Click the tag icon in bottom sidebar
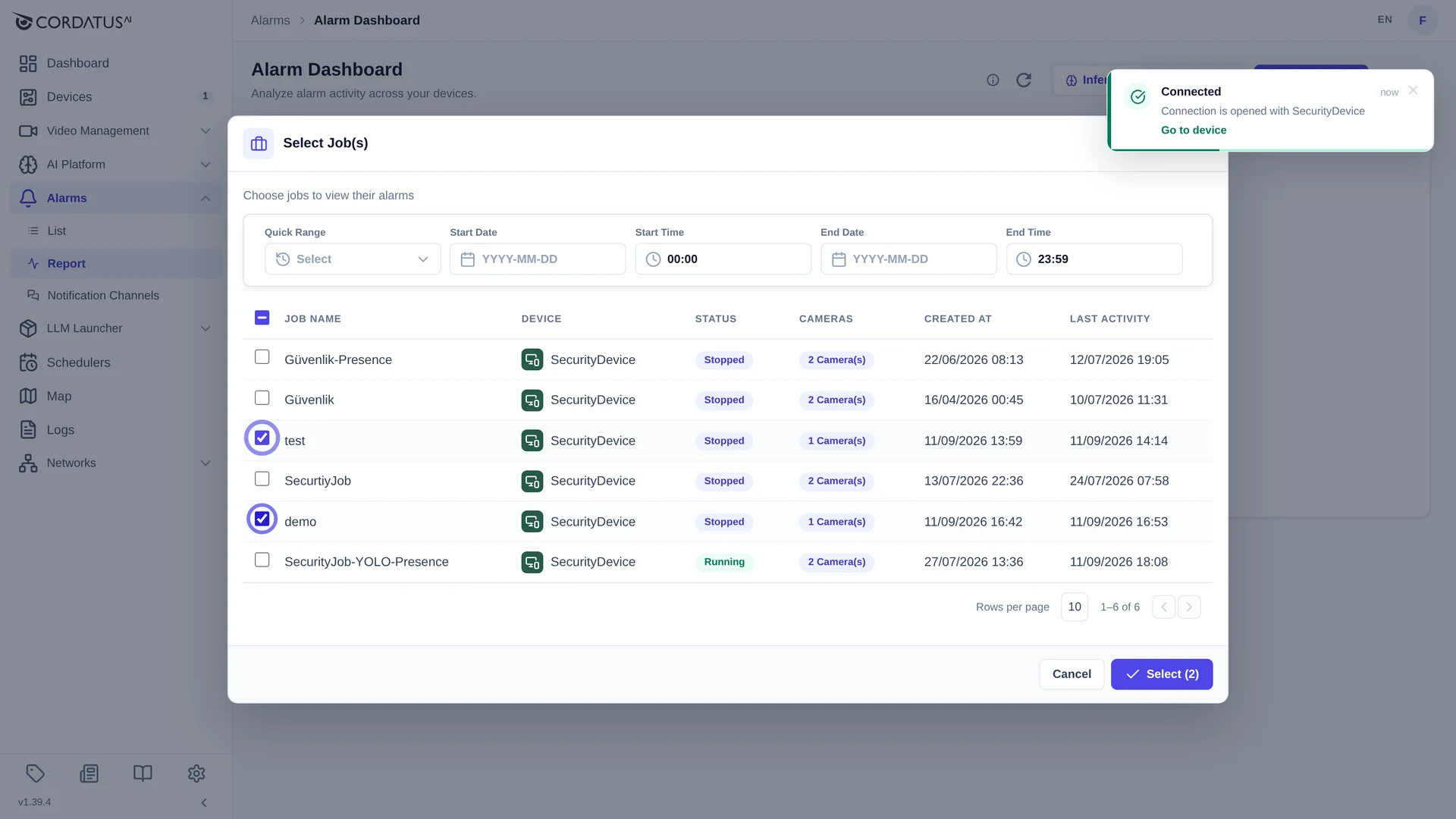Viewport: 1456px width, 819px height. click(36, 773)
